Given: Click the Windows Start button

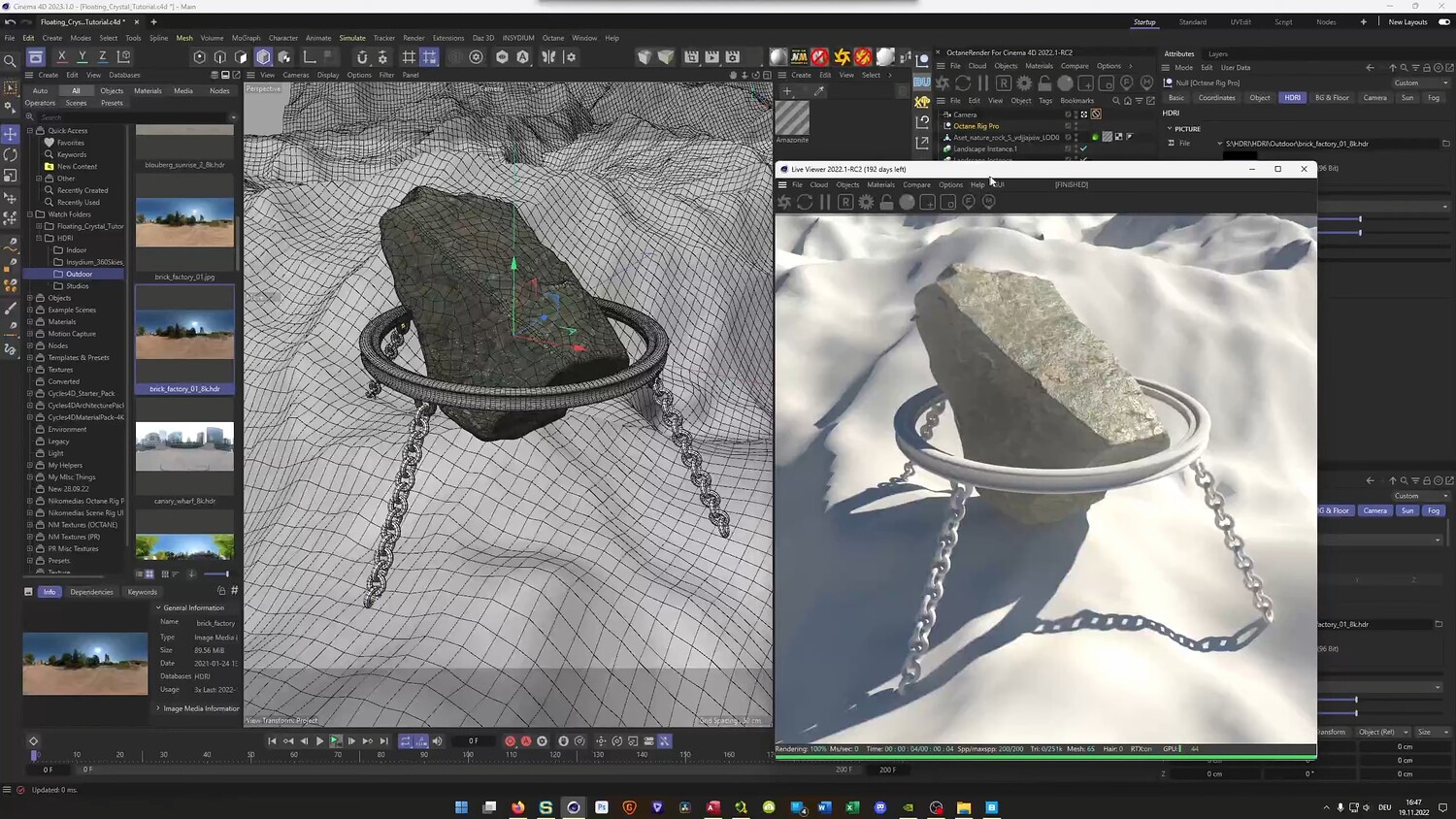Looking at the screenshot, I should [461, 807].
